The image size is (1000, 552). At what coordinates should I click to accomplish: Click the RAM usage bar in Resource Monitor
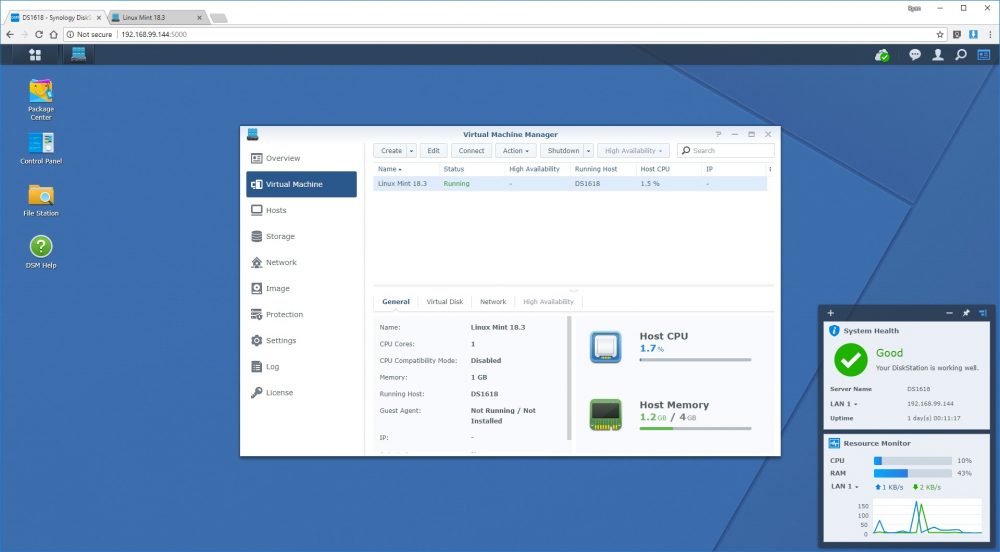pos(913,473)
